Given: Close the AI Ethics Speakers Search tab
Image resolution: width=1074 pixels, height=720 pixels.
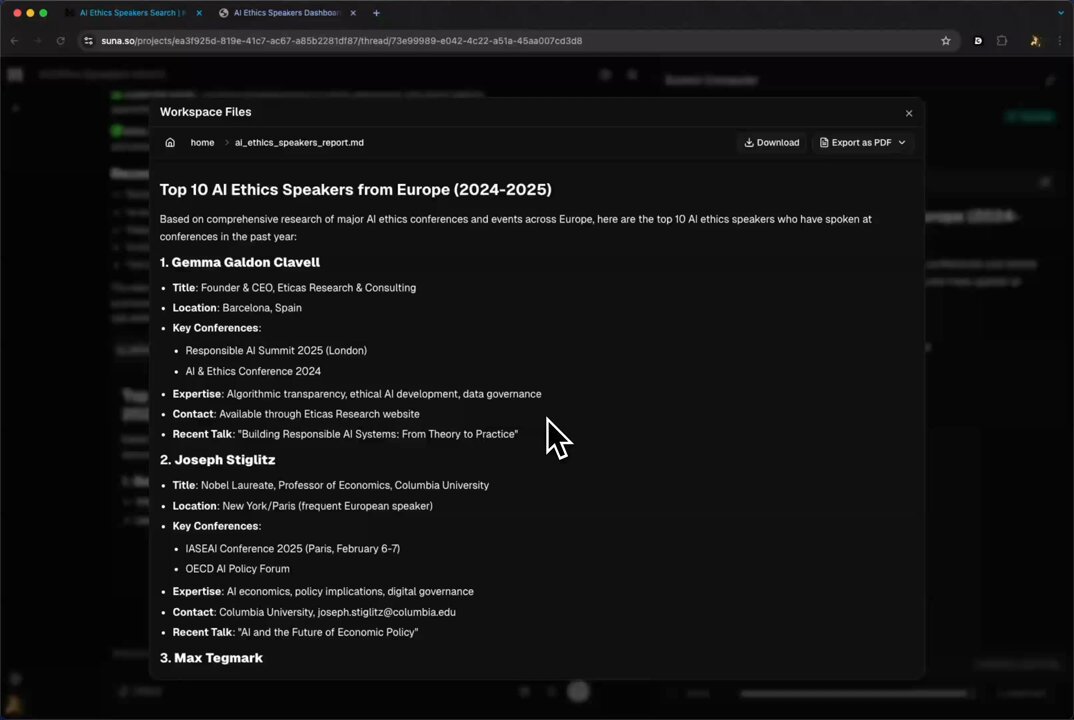Looking at the screenshot, I should point(199,13).
